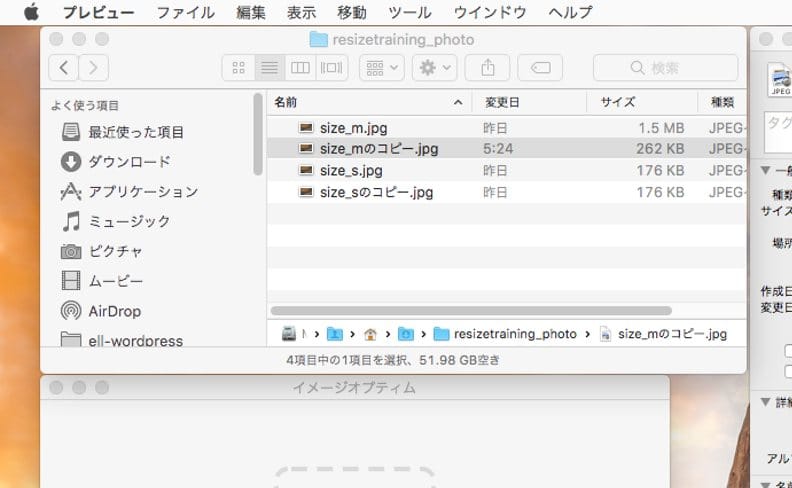Open AirDrop in sidebar

101,311
